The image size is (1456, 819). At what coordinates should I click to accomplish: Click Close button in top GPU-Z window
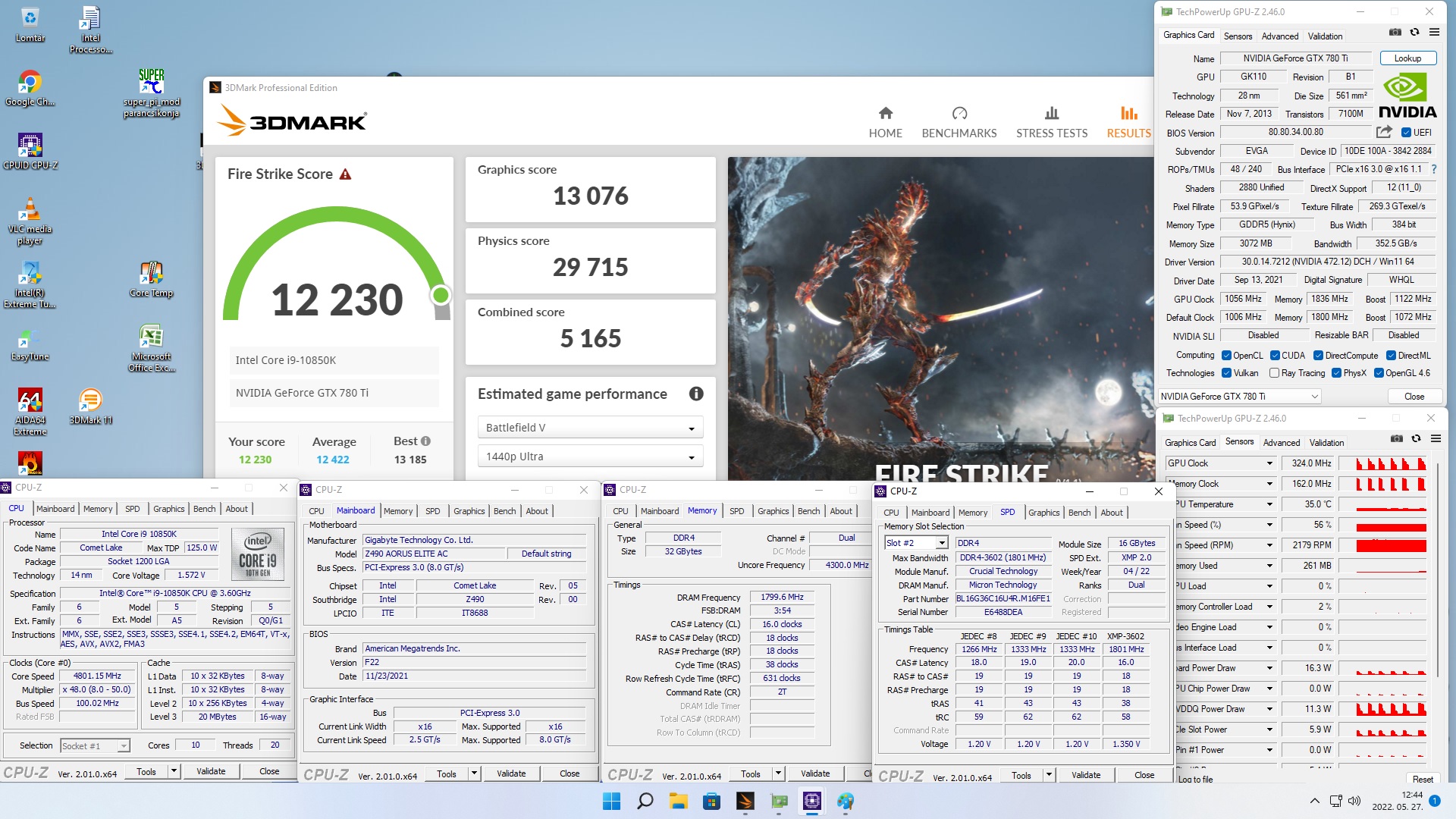pyautogui.click(x=1414, y=397)
